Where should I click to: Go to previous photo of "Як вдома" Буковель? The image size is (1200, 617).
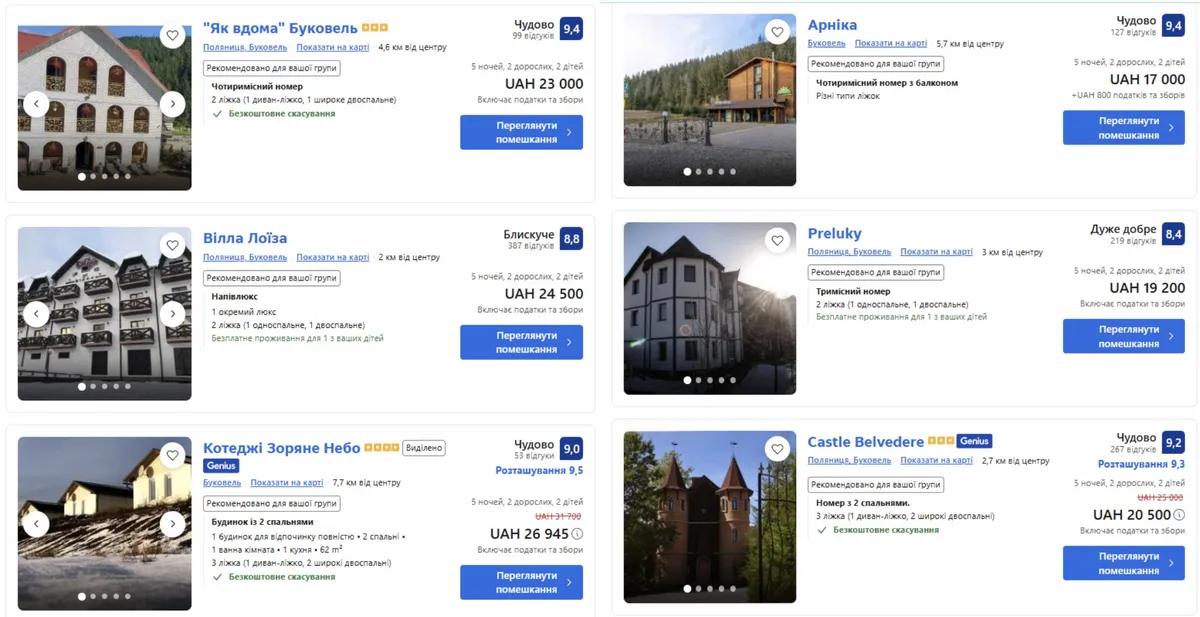click(x=36, y=103)
